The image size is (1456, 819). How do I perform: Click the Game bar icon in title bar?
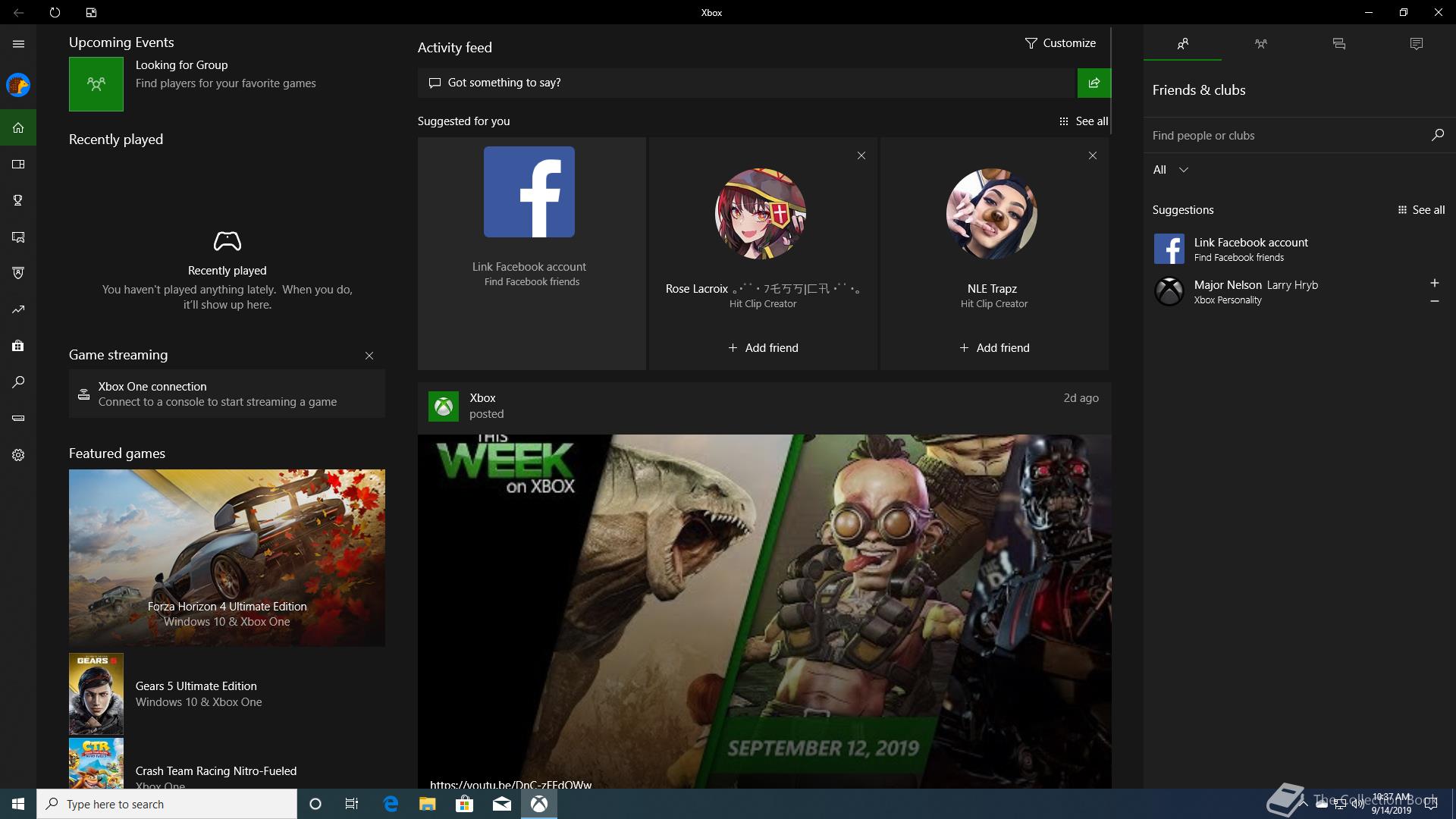(91, 12)
